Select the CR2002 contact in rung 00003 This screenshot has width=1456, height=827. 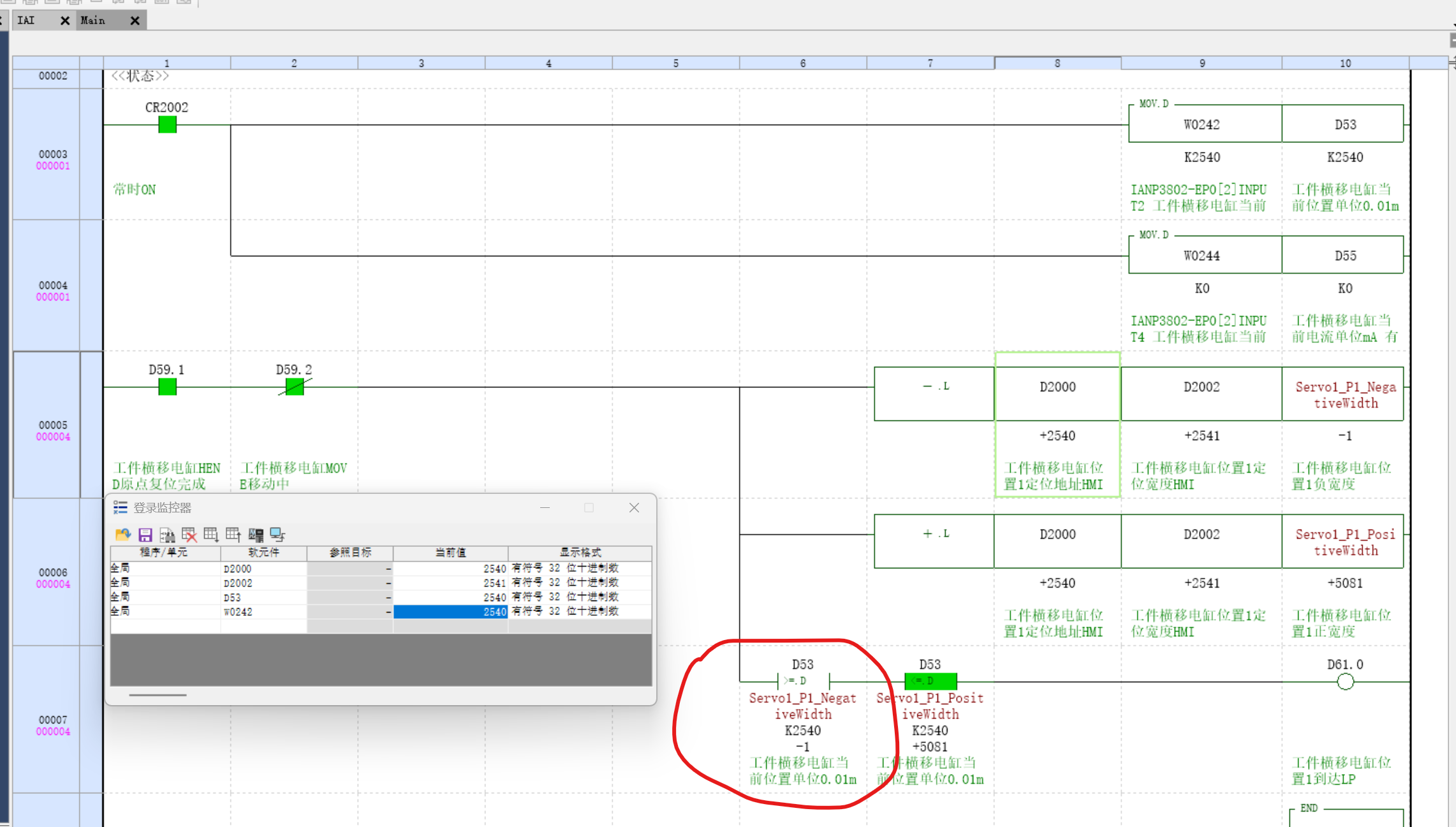pyautogui.click(x=167, y=124)
